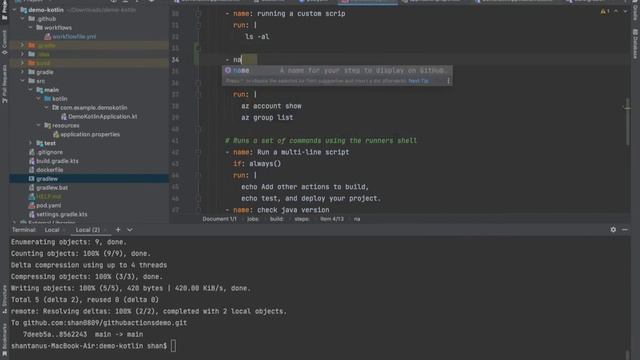This screenshot has width=640, height=360.
Task: Click the 'jobs:' breadcrumb
Action: click(253, 219)
